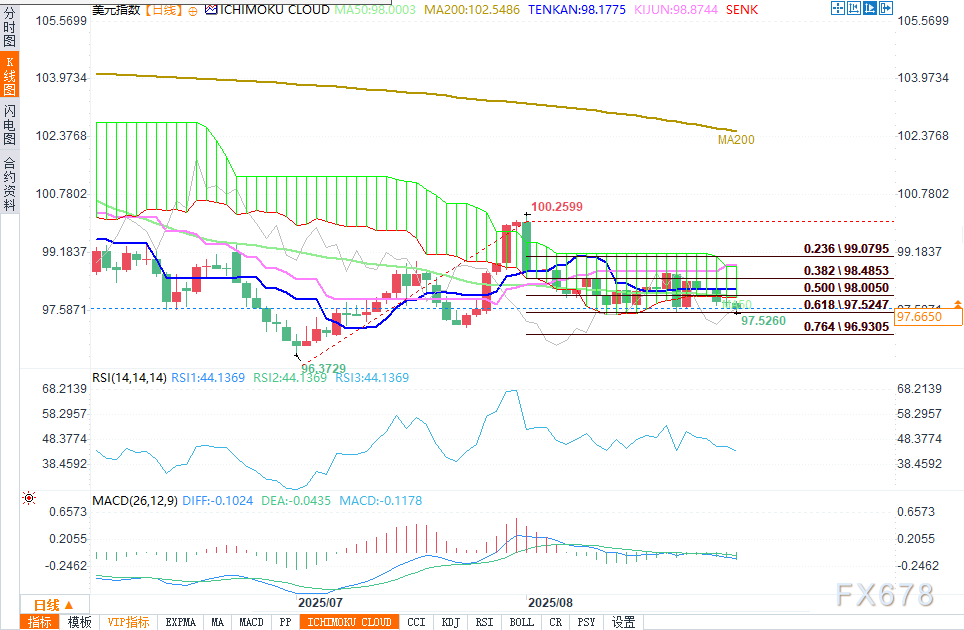This screenshot has height=630, width=964.
Task: Select the 指标 tab at bottom left
Action: [40, 622]
